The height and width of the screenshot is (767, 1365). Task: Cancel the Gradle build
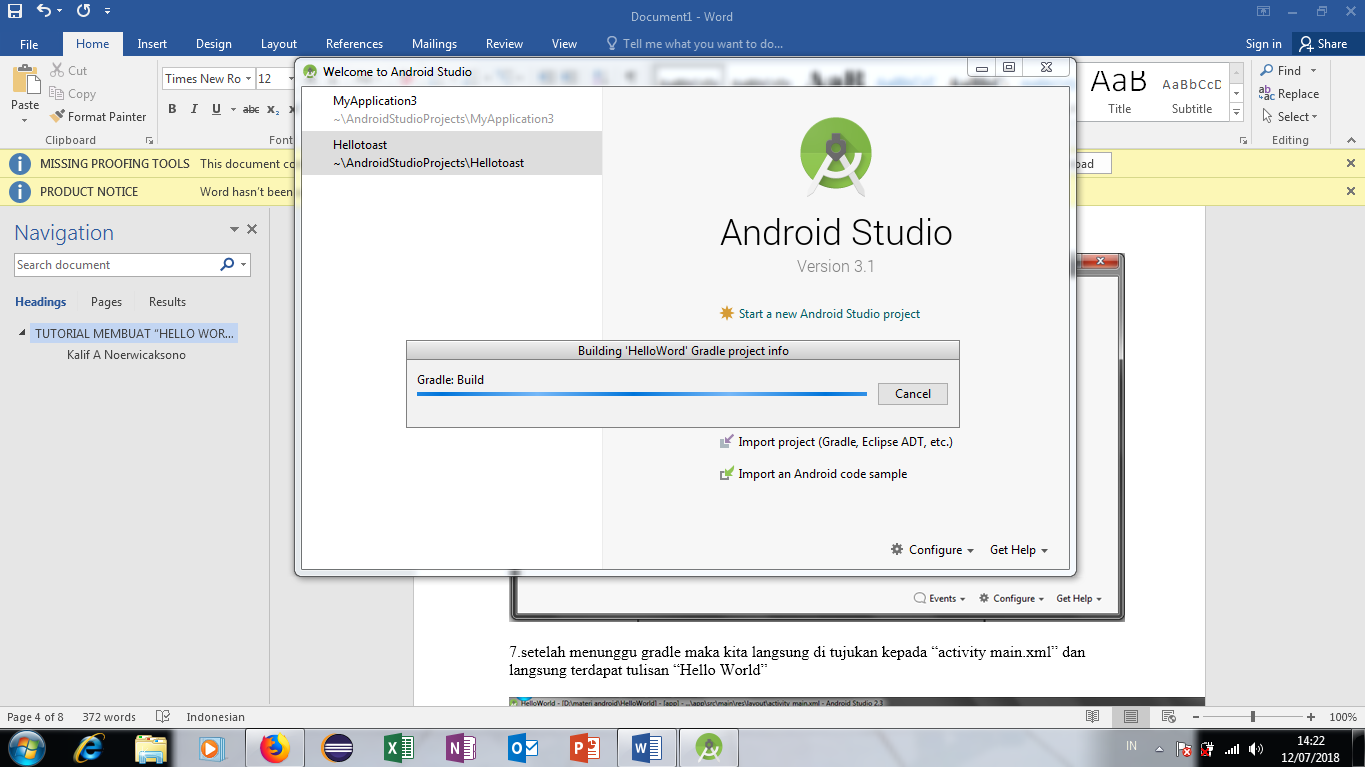[x=911, y=393]
